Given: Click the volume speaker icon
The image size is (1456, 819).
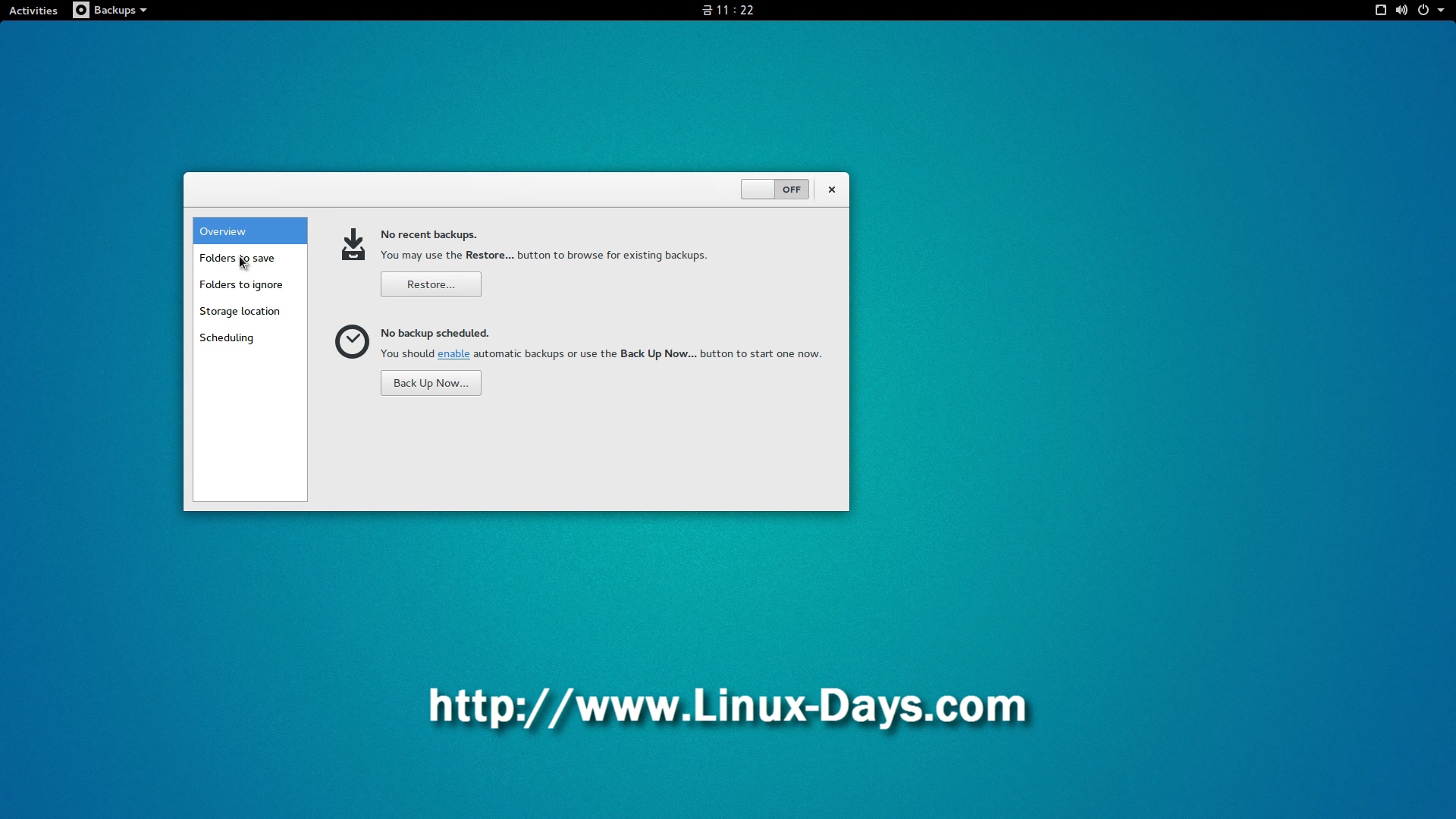Looking at the screenshot, I should pos(1401,10).
